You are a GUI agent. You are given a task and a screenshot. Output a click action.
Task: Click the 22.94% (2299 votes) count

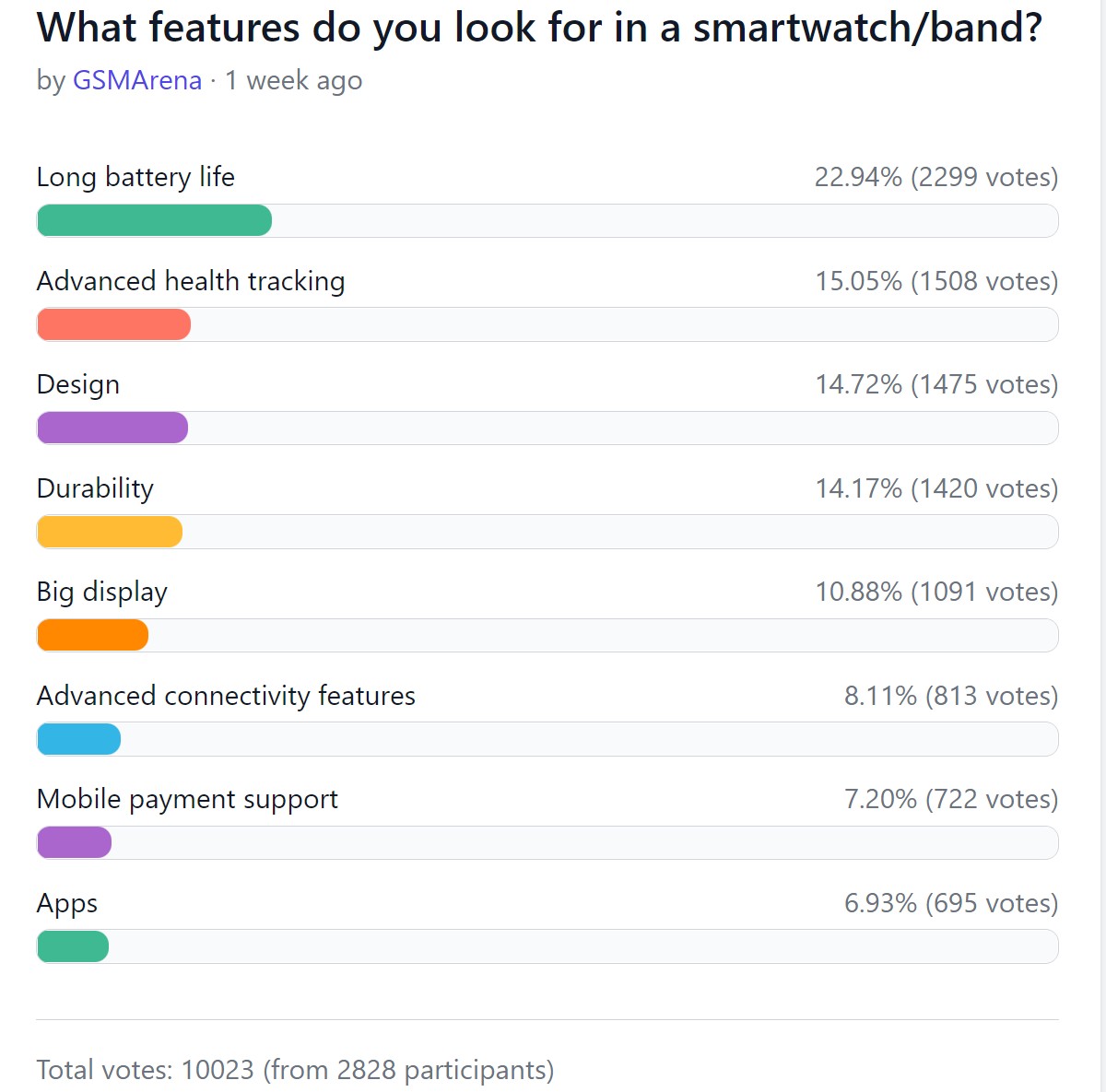tap(935, 177)
